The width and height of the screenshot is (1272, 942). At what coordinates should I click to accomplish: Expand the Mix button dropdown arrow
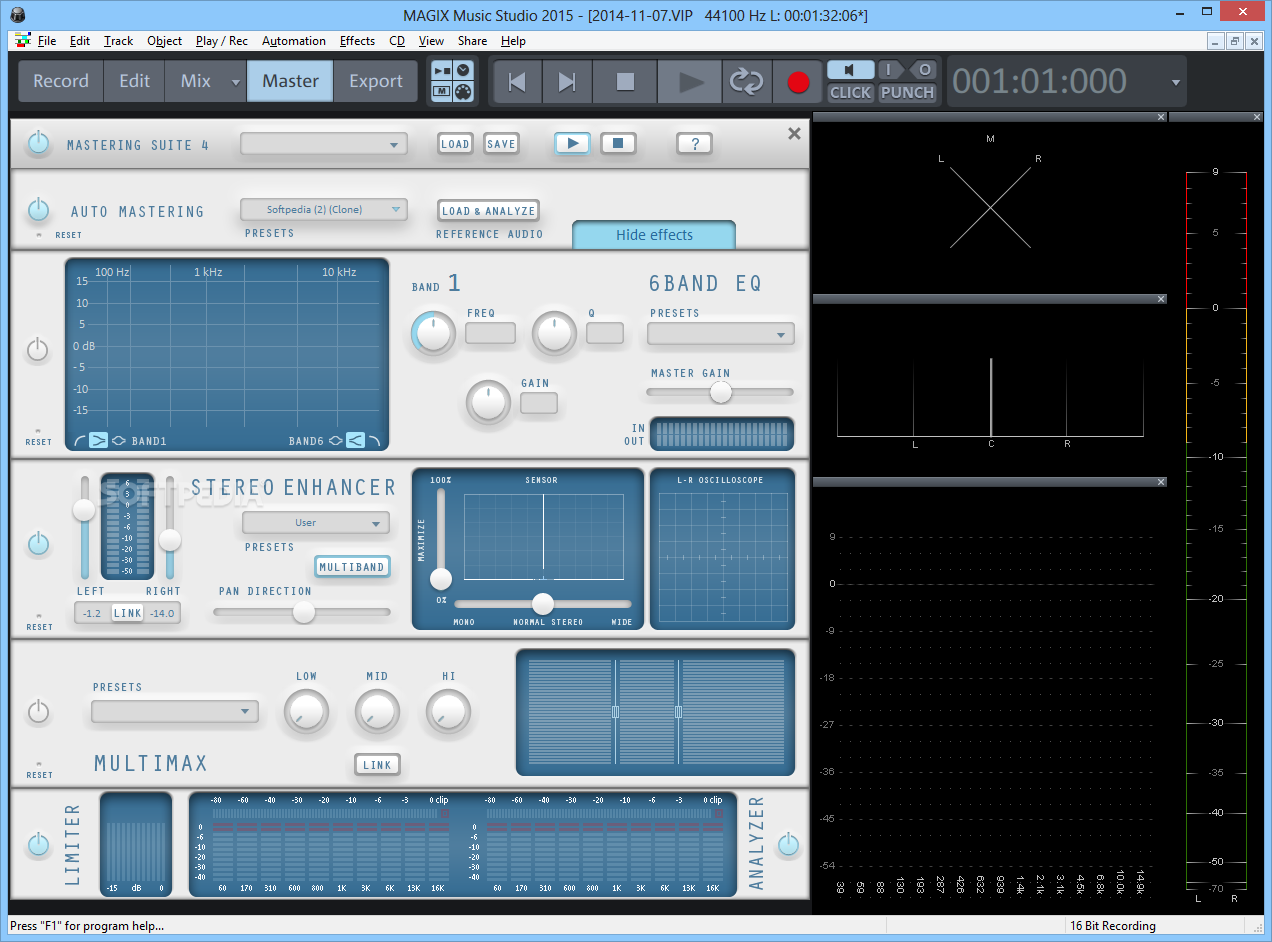(x=236, y=82)
